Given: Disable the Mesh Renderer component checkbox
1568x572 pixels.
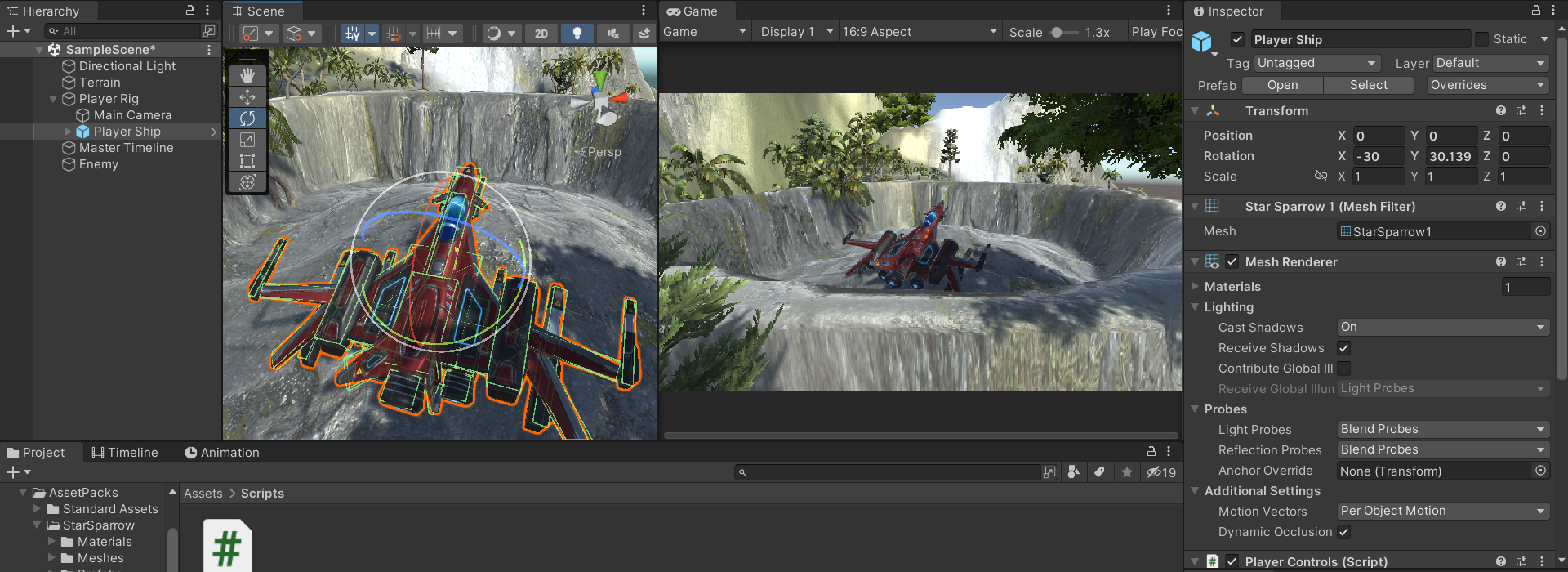Looking at the screenshot, I should point(1232,261).
